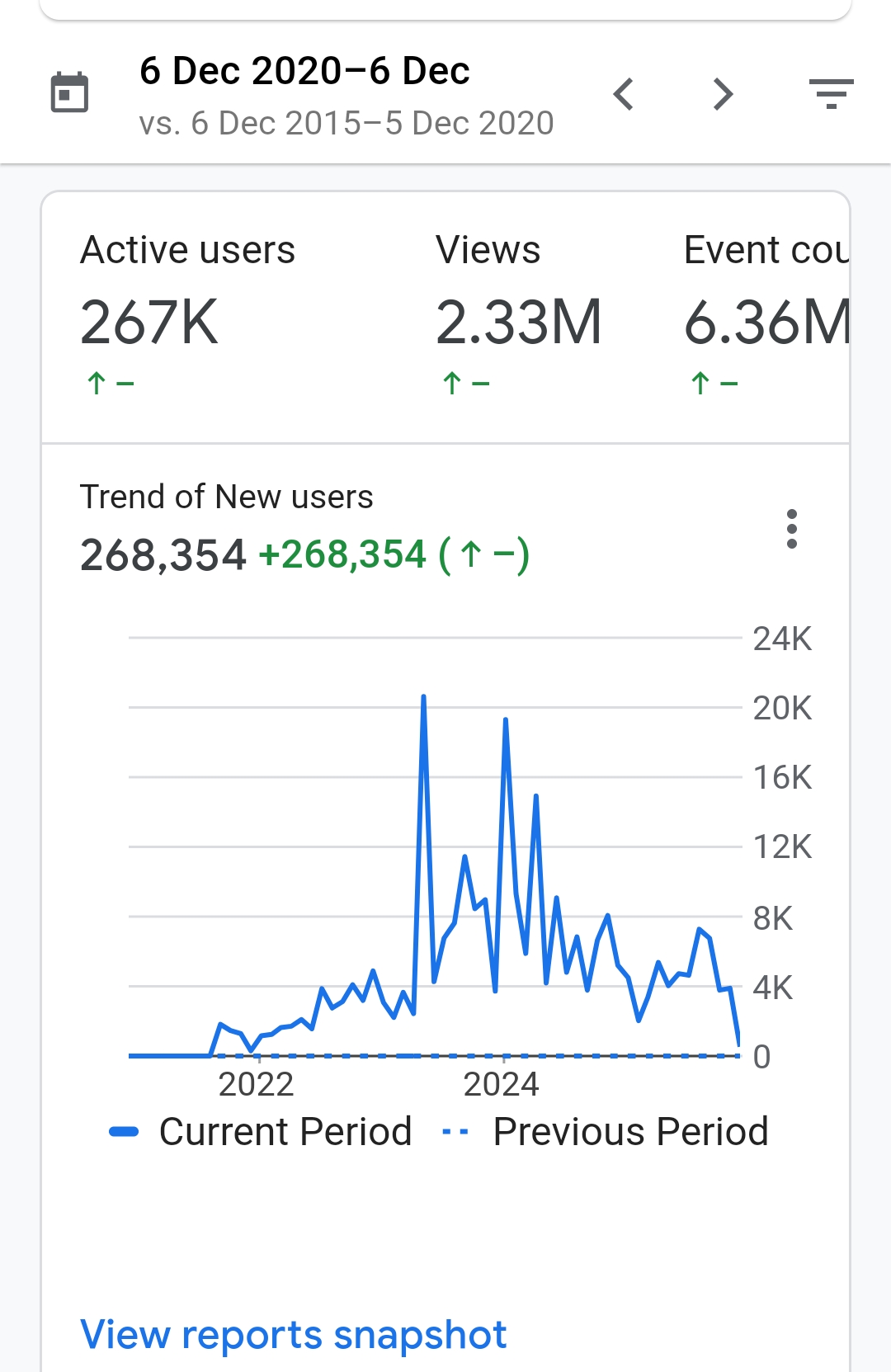The width and height of the screenshot is (891, 1372).
Task: Open the comparison range vs. 6 Dec 2015–5 Dec 2020
Action: coord(346,124)
